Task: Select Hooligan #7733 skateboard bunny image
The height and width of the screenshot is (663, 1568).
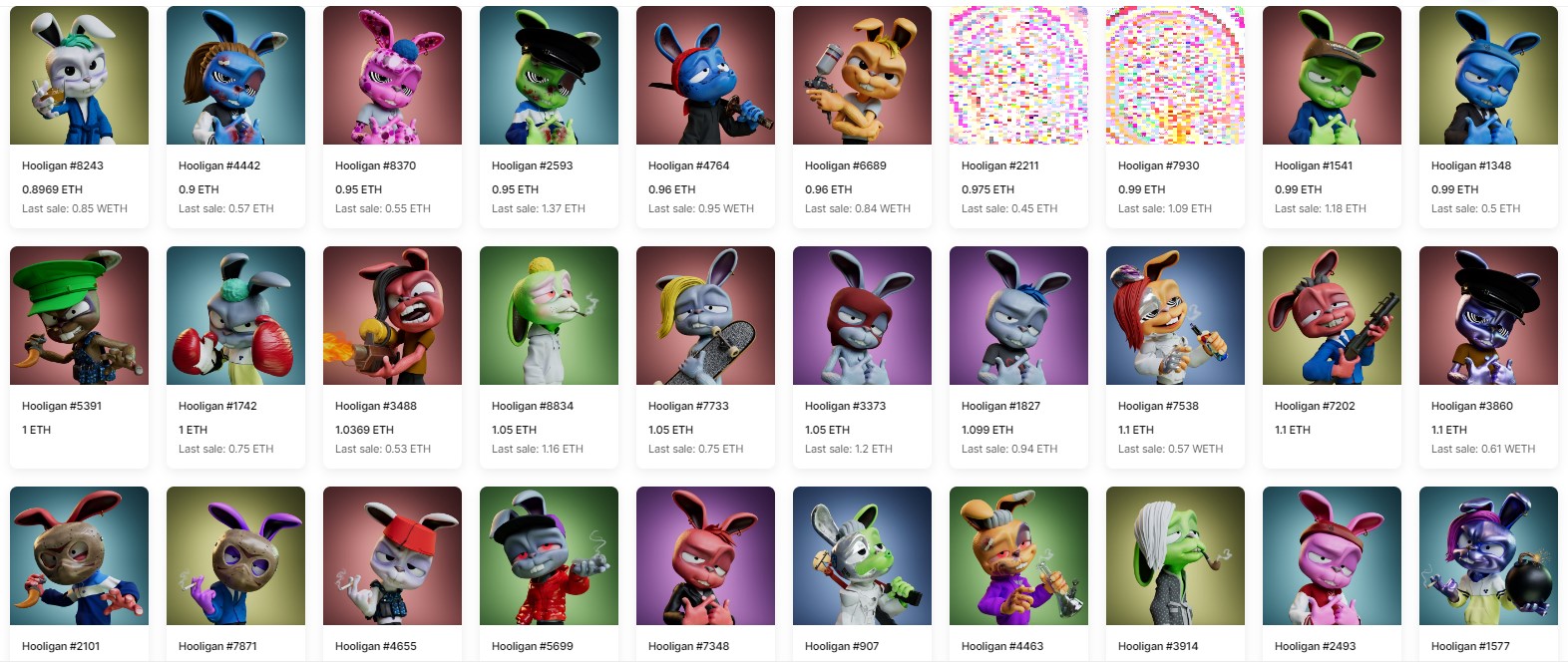Action: (705, 316)
